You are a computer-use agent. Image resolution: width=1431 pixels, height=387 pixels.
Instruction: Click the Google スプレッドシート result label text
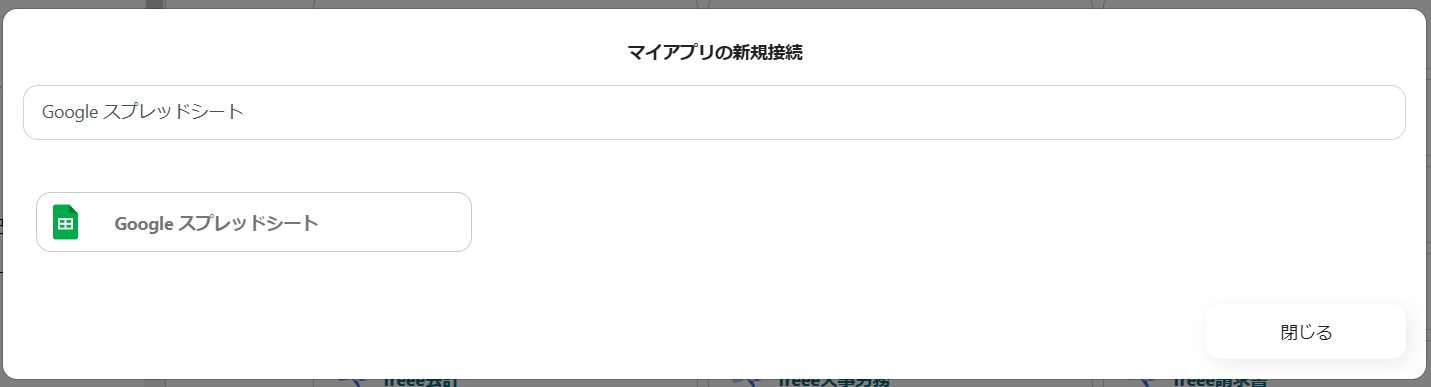point(217,223)
